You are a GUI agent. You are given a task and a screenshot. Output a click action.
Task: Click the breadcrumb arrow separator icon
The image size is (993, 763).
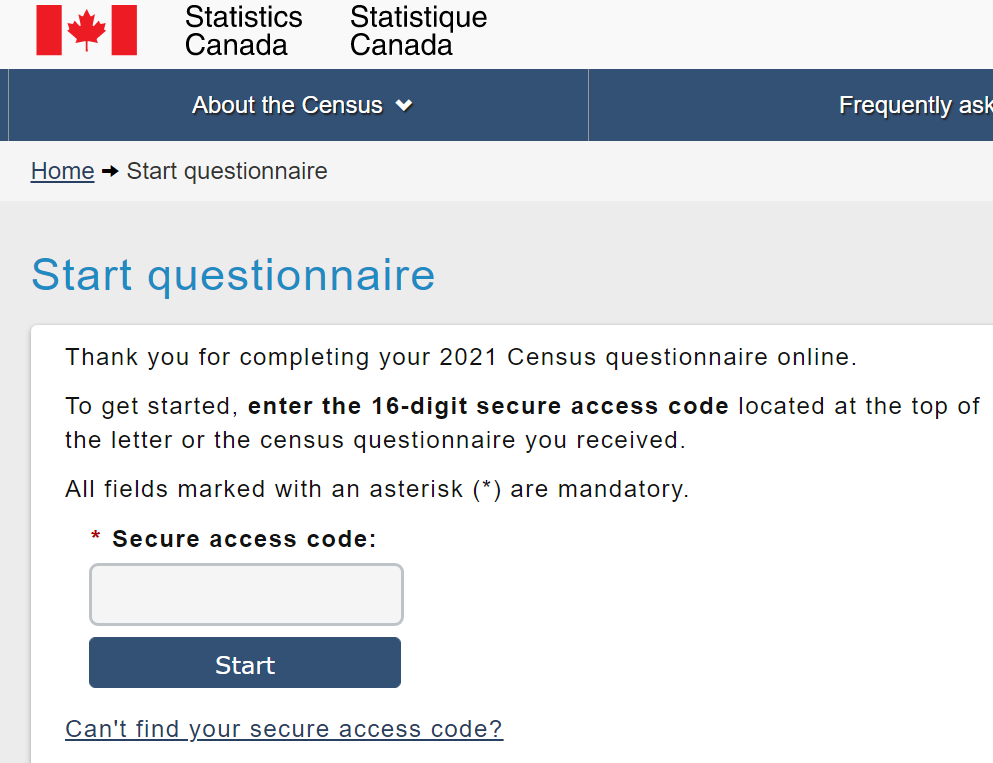[x=111, y=172]
